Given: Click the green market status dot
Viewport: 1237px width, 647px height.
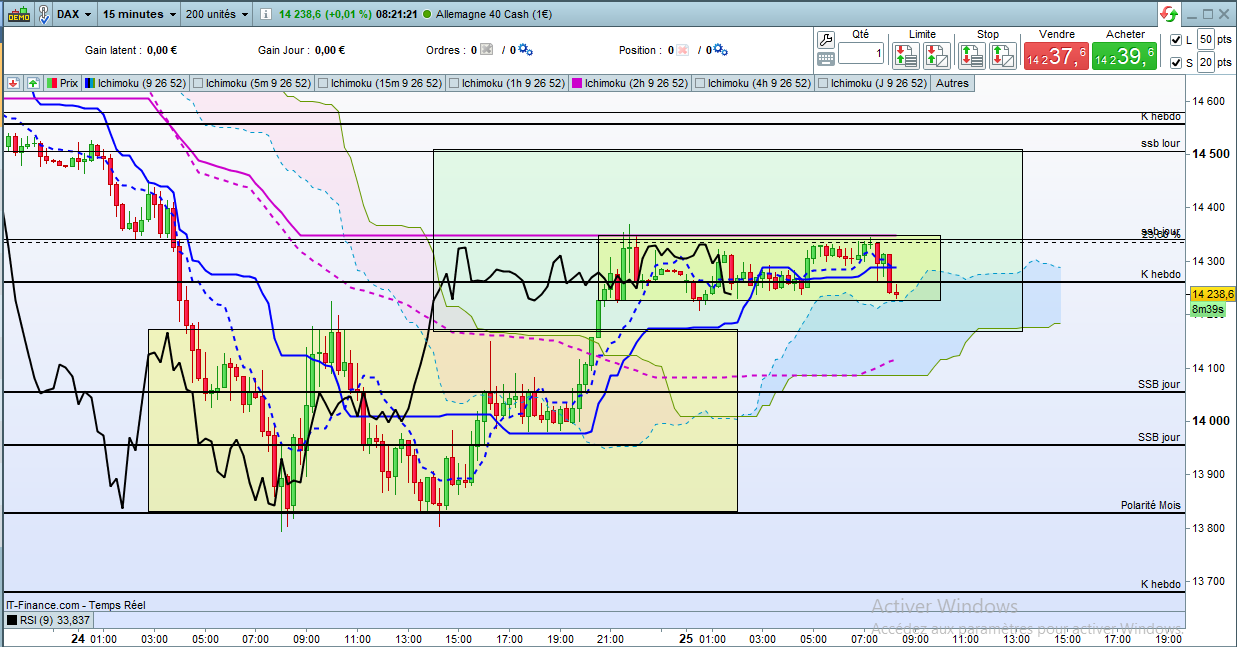Looking at the screenshot, I should [428, 15].
